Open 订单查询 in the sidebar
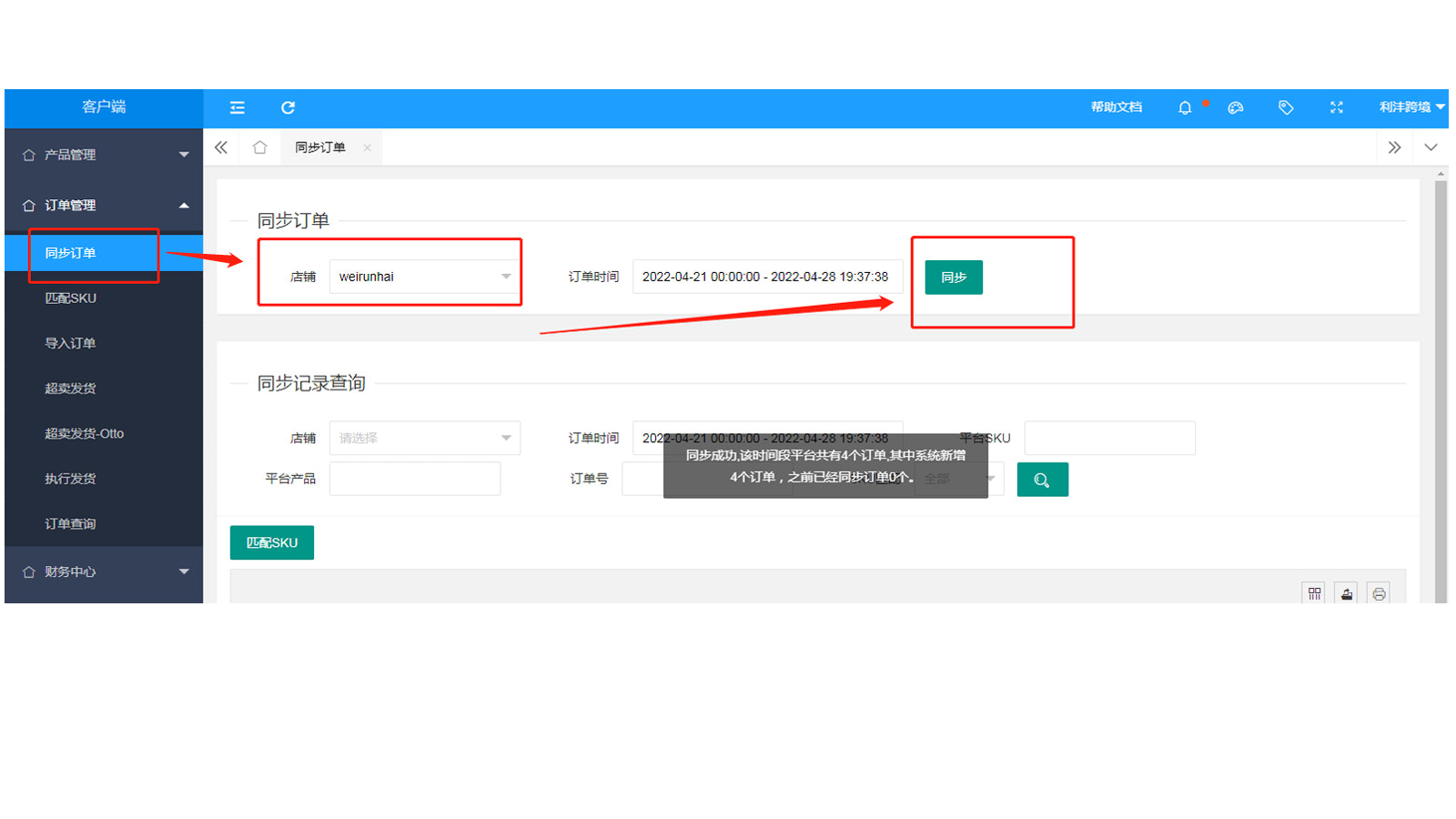 click(x=104, y=524)
